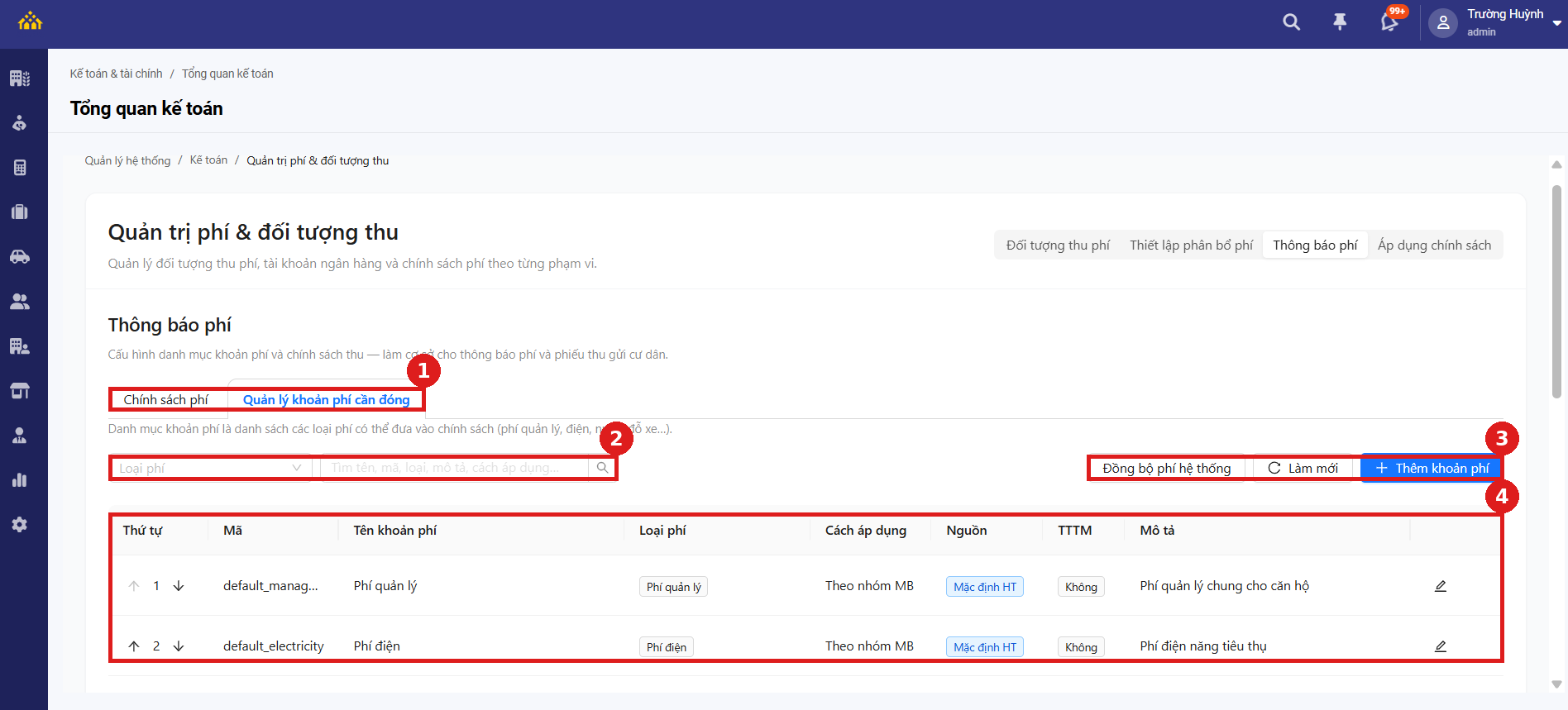Open the settings gear in sidebar

tap(20, 525)
